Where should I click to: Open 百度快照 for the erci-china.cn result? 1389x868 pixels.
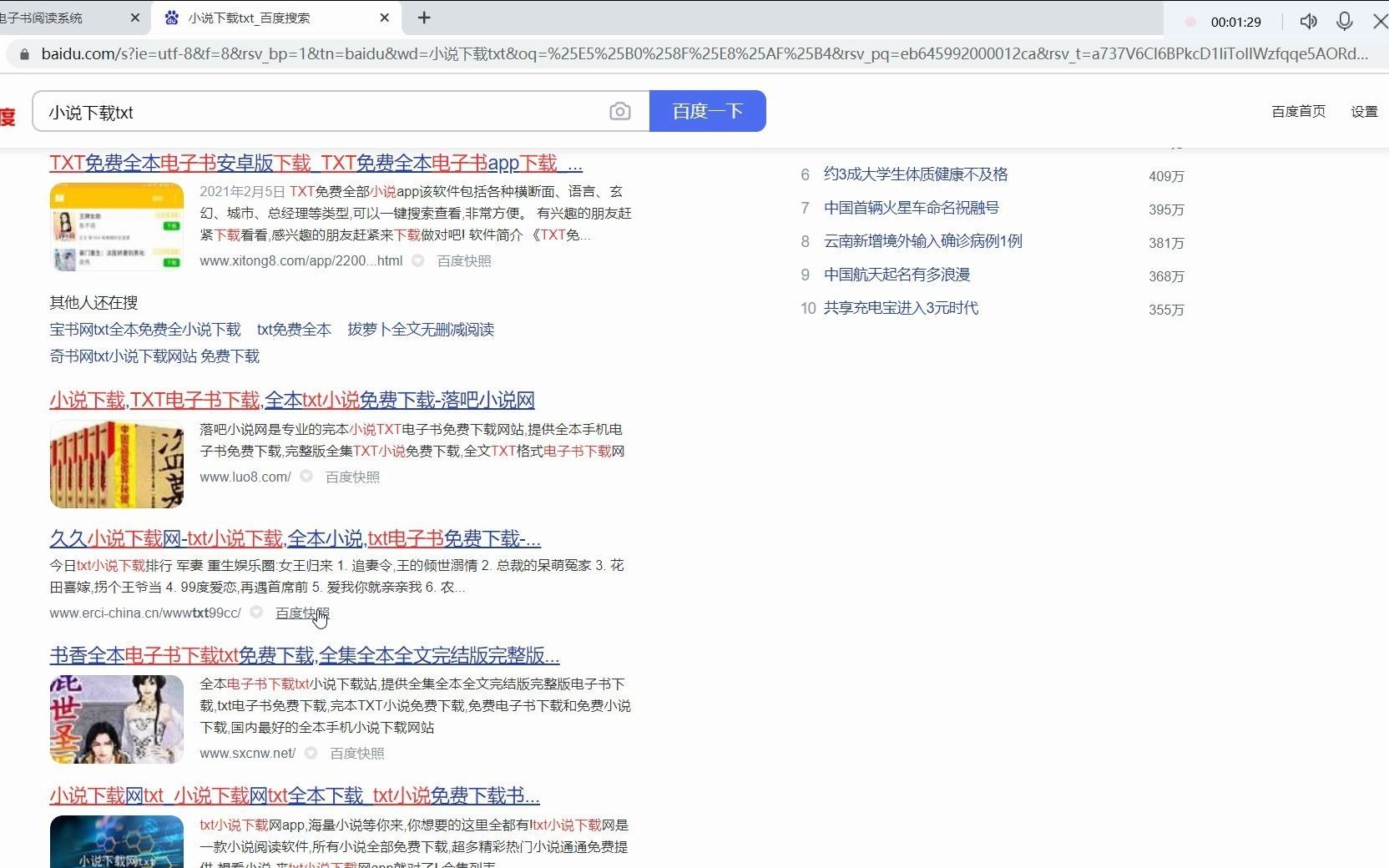tap(302, 613)
